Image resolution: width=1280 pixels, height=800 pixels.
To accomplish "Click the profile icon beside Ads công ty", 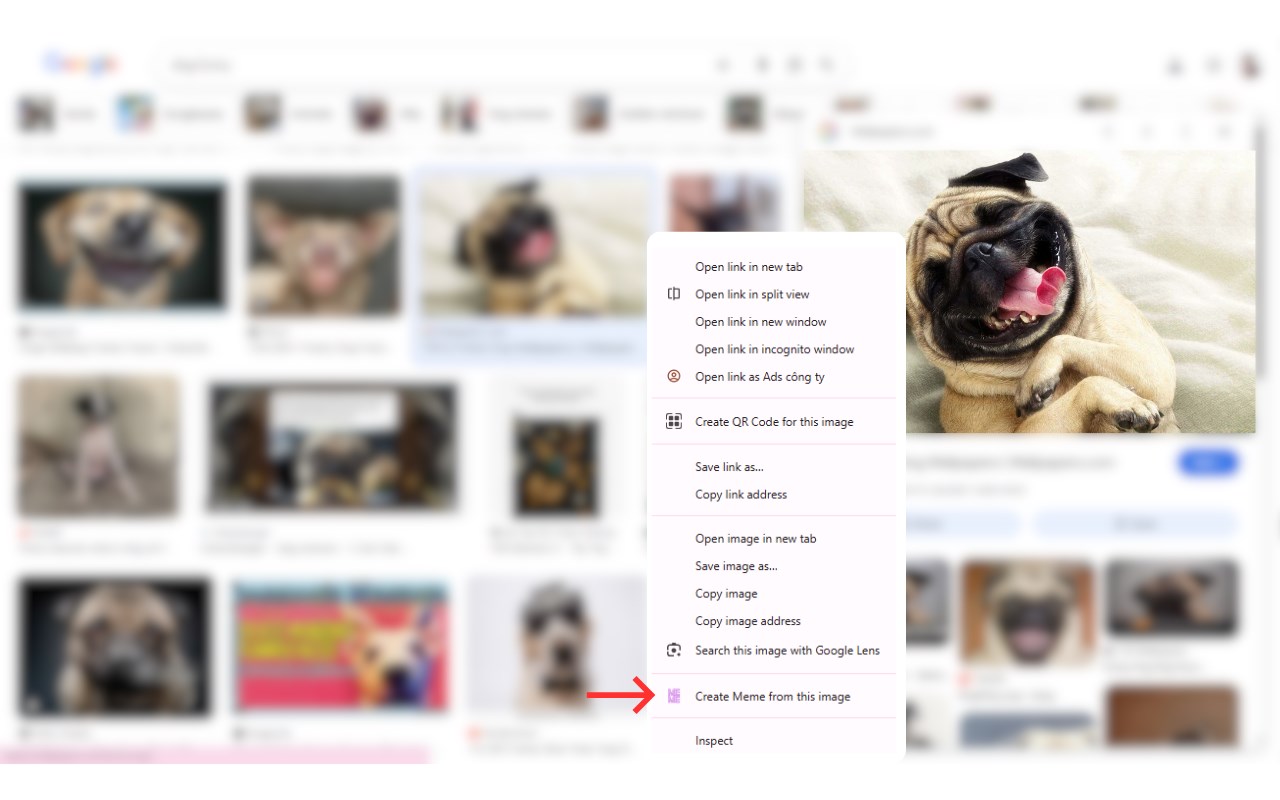I will pyautogui.click(x=674, y=377).
